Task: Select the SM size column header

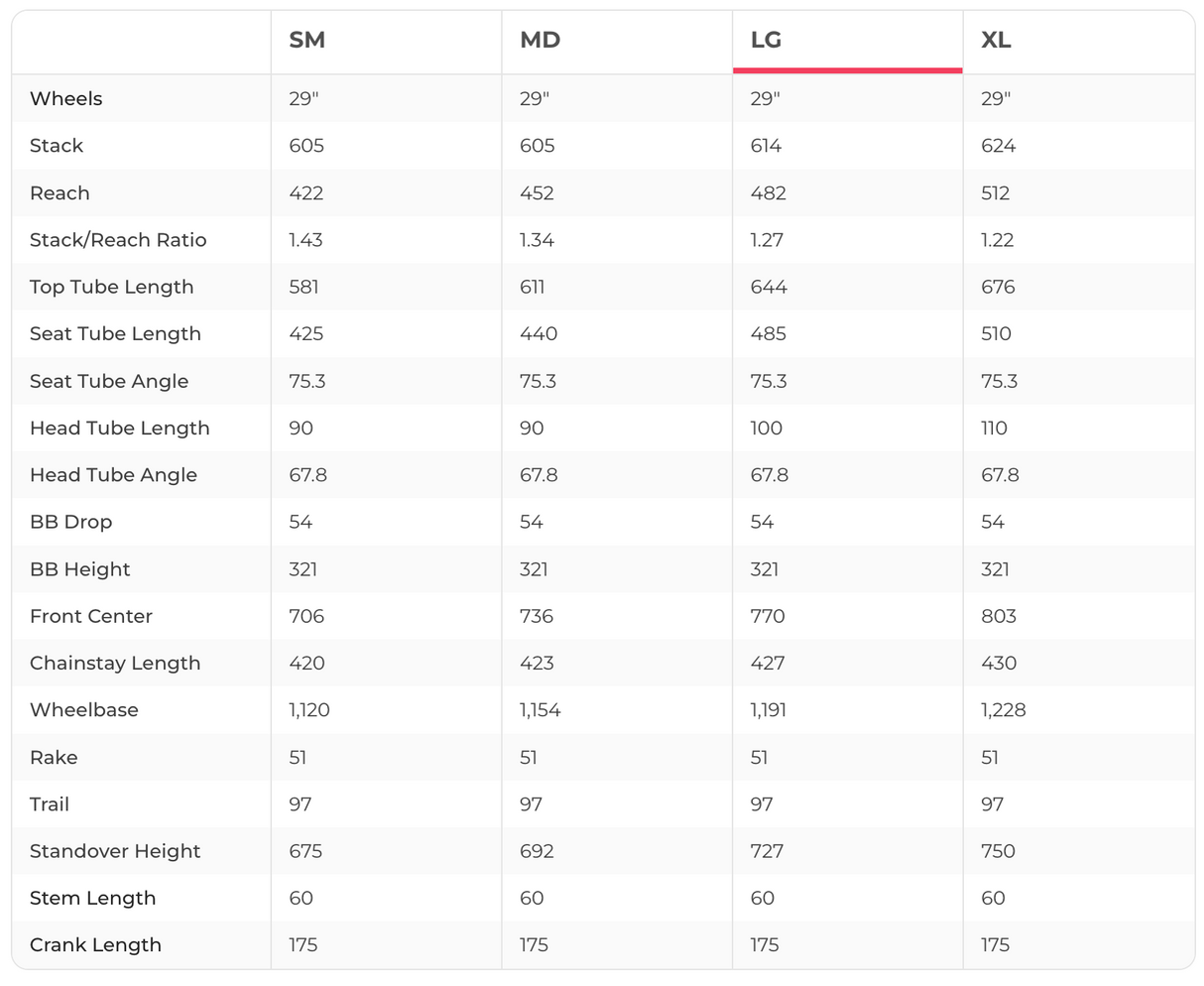Action: point(307,41)
